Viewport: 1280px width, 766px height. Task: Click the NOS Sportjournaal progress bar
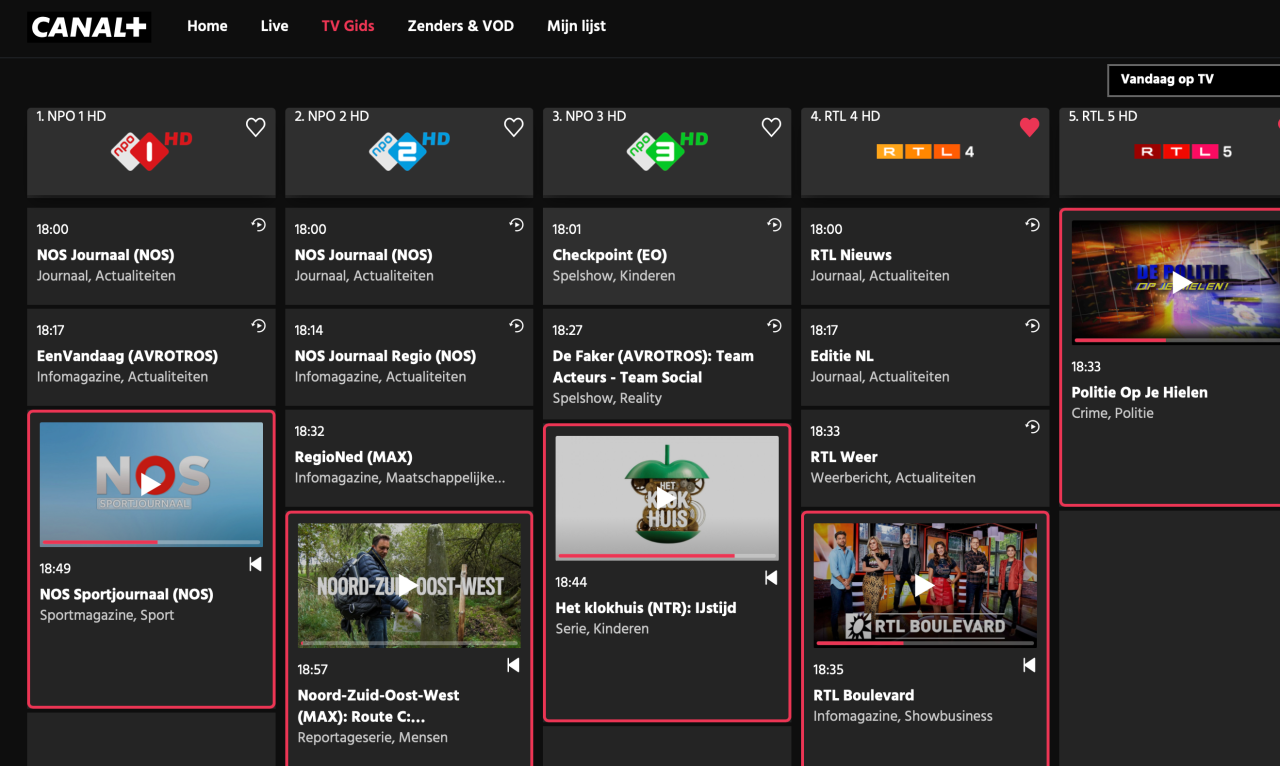click(151, 542)
